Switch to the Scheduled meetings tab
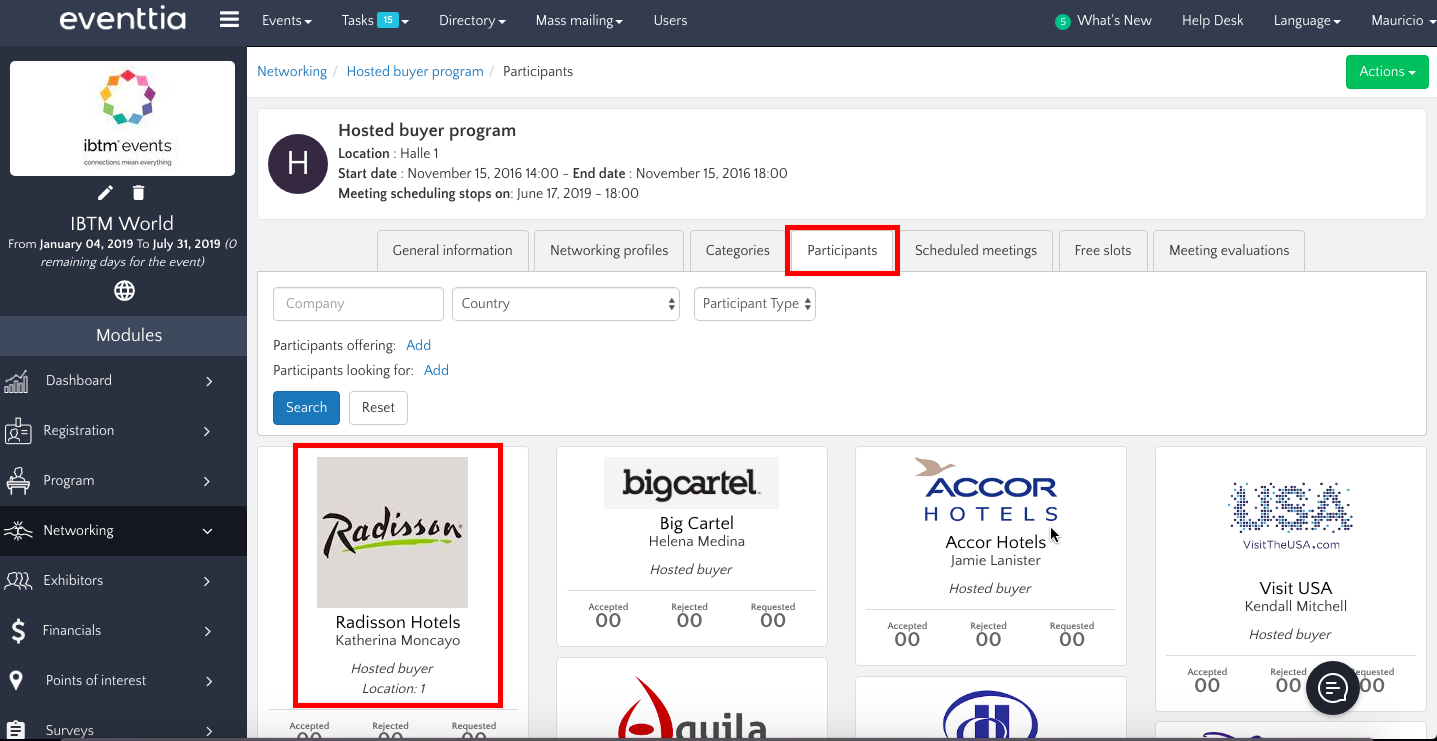 coord(975,251)
